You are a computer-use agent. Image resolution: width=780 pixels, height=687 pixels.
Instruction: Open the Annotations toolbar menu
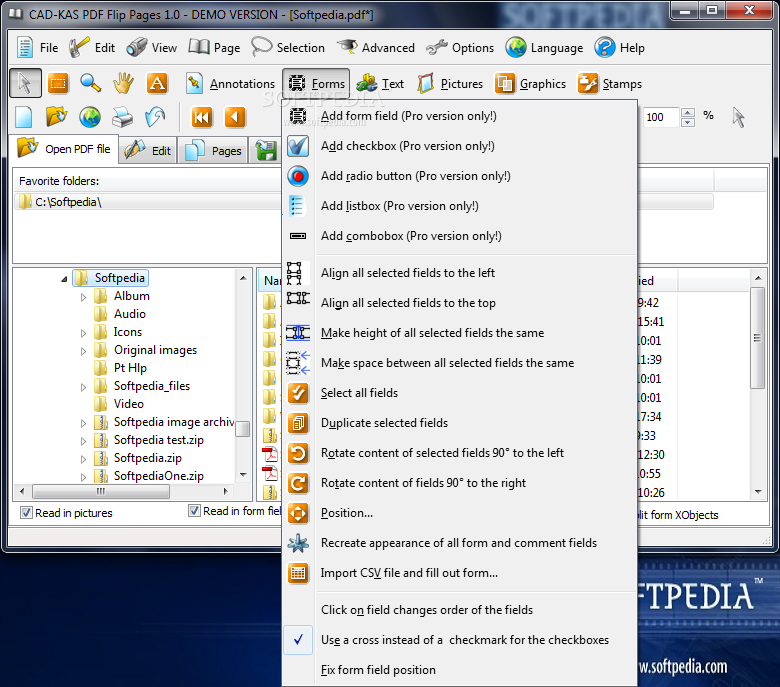[231, 83]
